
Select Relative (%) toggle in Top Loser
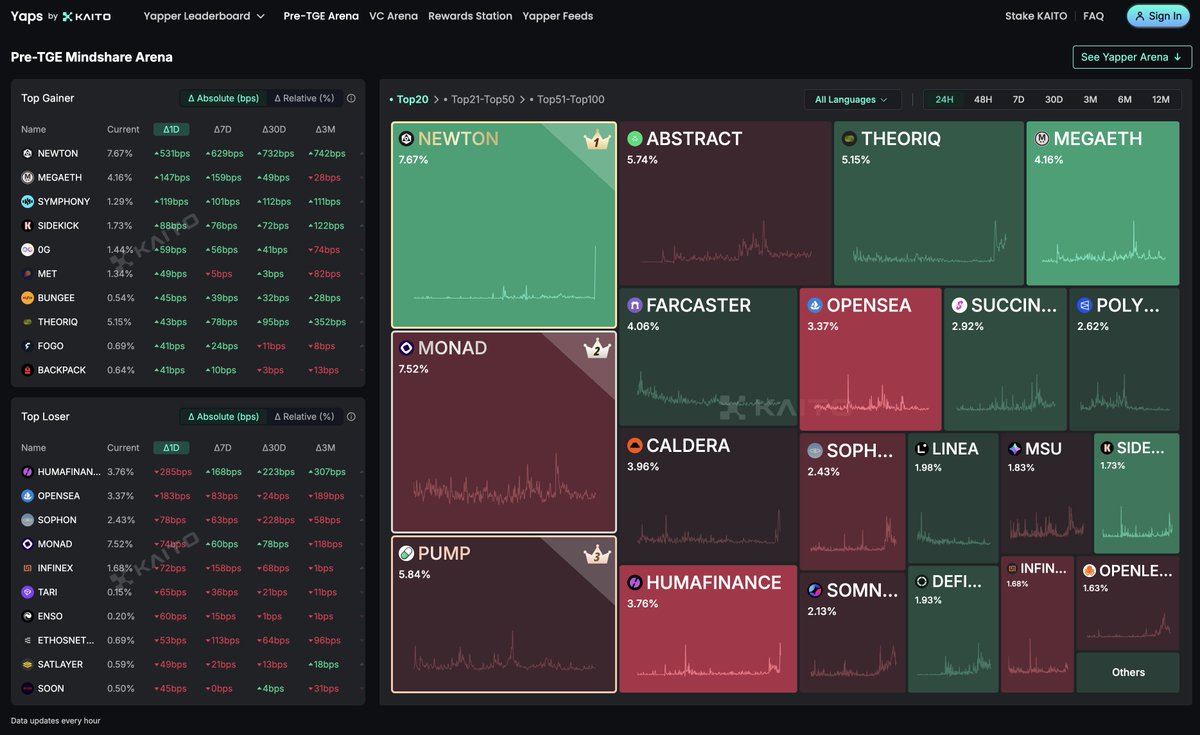(x=304, y=417)
